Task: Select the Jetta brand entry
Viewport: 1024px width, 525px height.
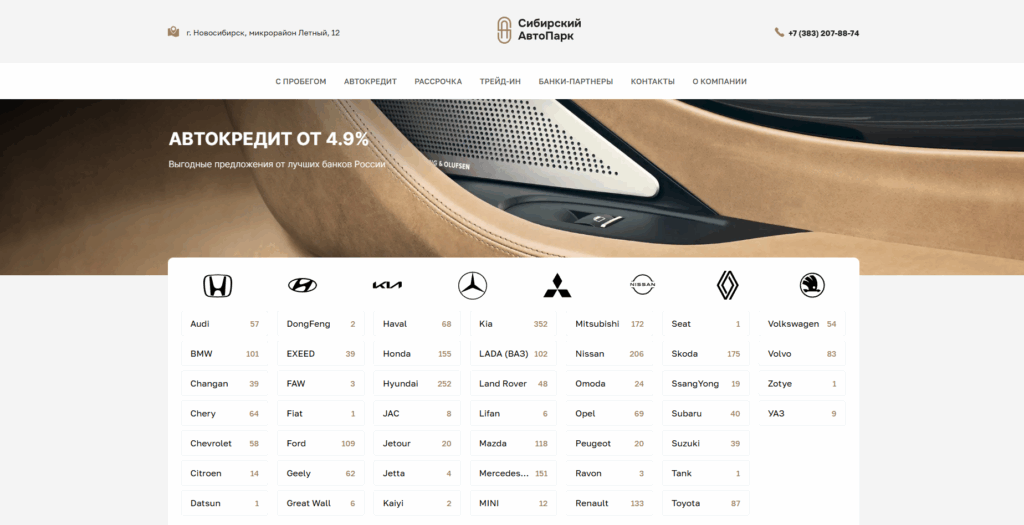Action: (417, 473)
